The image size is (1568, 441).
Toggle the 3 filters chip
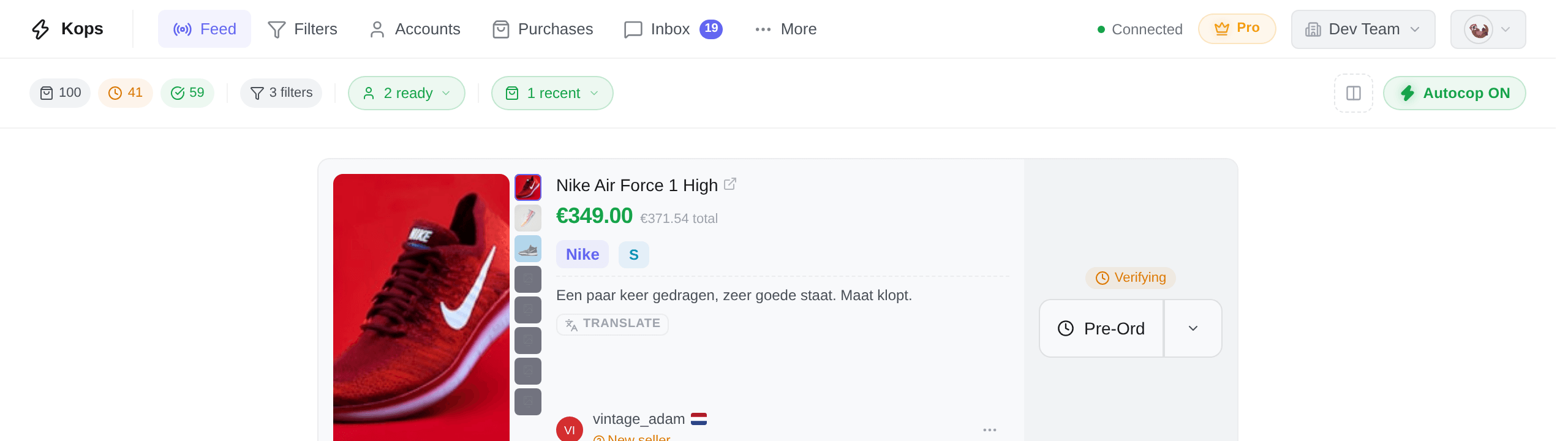click(281, 93)
